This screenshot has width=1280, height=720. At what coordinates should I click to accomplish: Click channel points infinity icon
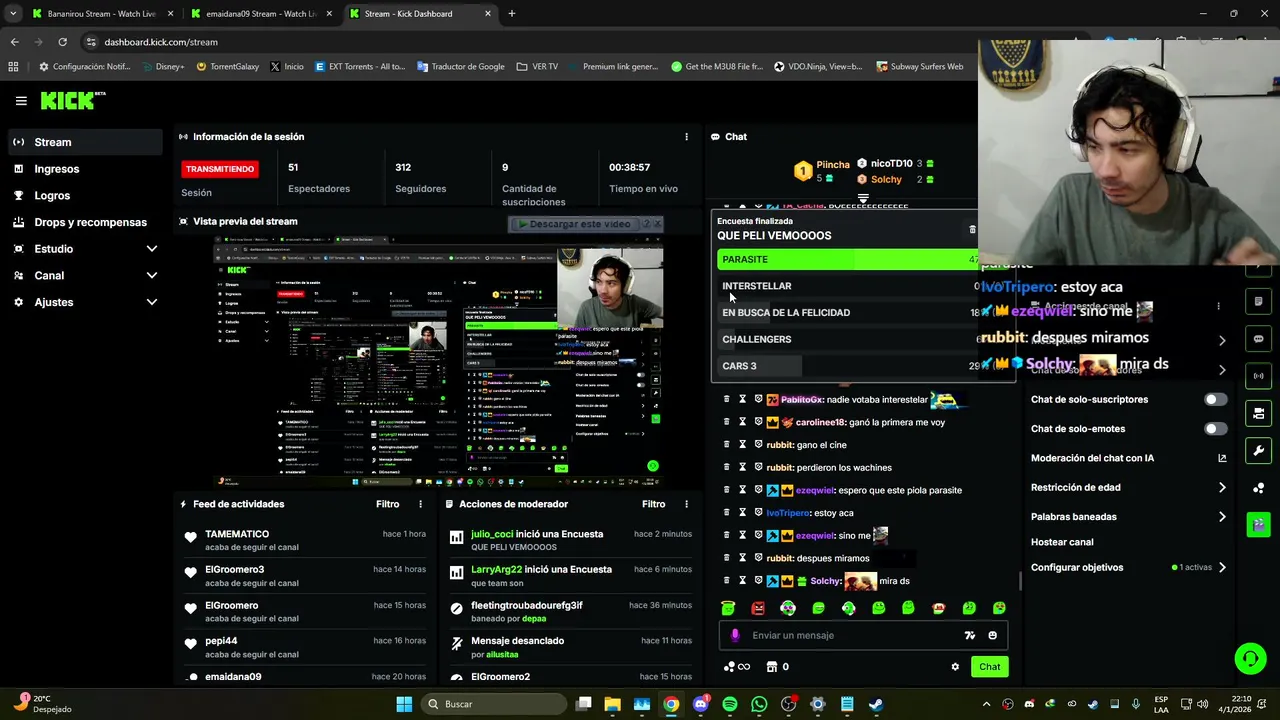(x=736, y=667)
